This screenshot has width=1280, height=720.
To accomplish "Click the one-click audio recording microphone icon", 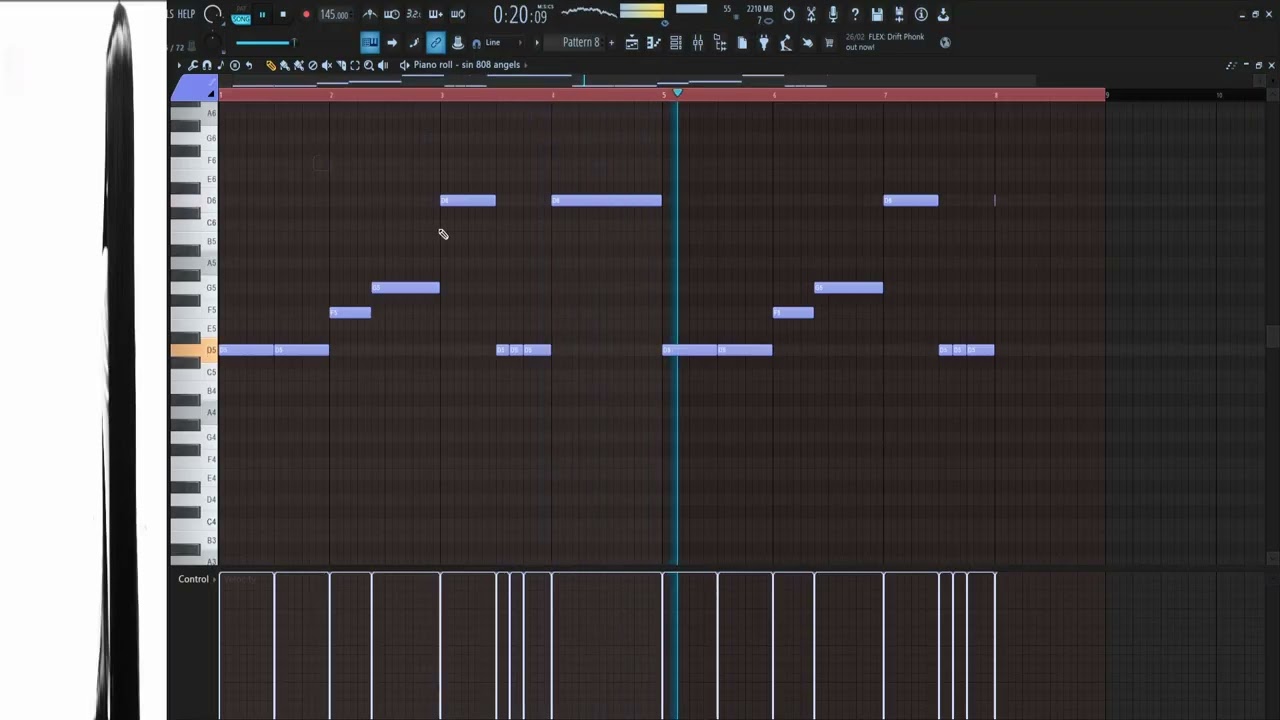I will [x=833, y=14].
